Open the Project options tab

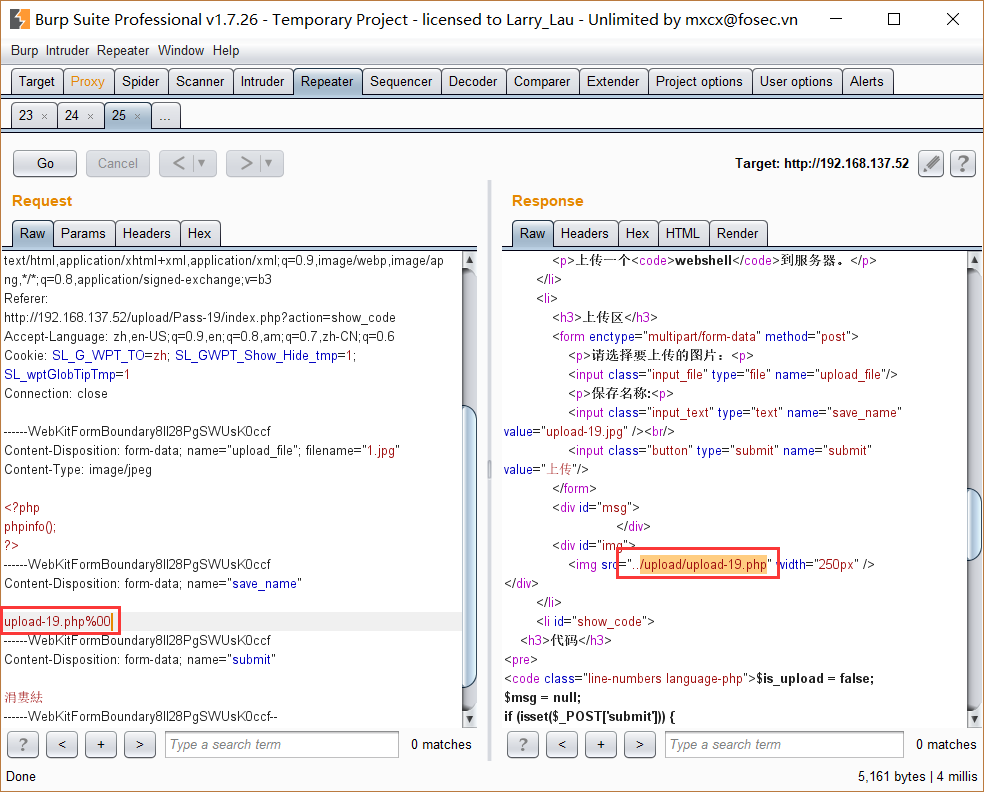point(699,82)
